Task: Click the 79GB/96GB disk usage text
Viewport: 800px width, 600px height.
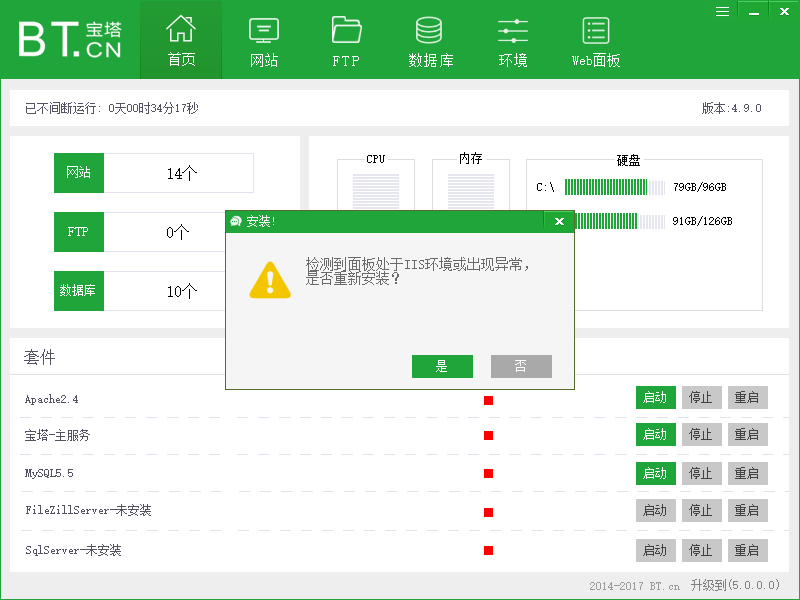Action: pyautogui.click(x=699, y=187)
